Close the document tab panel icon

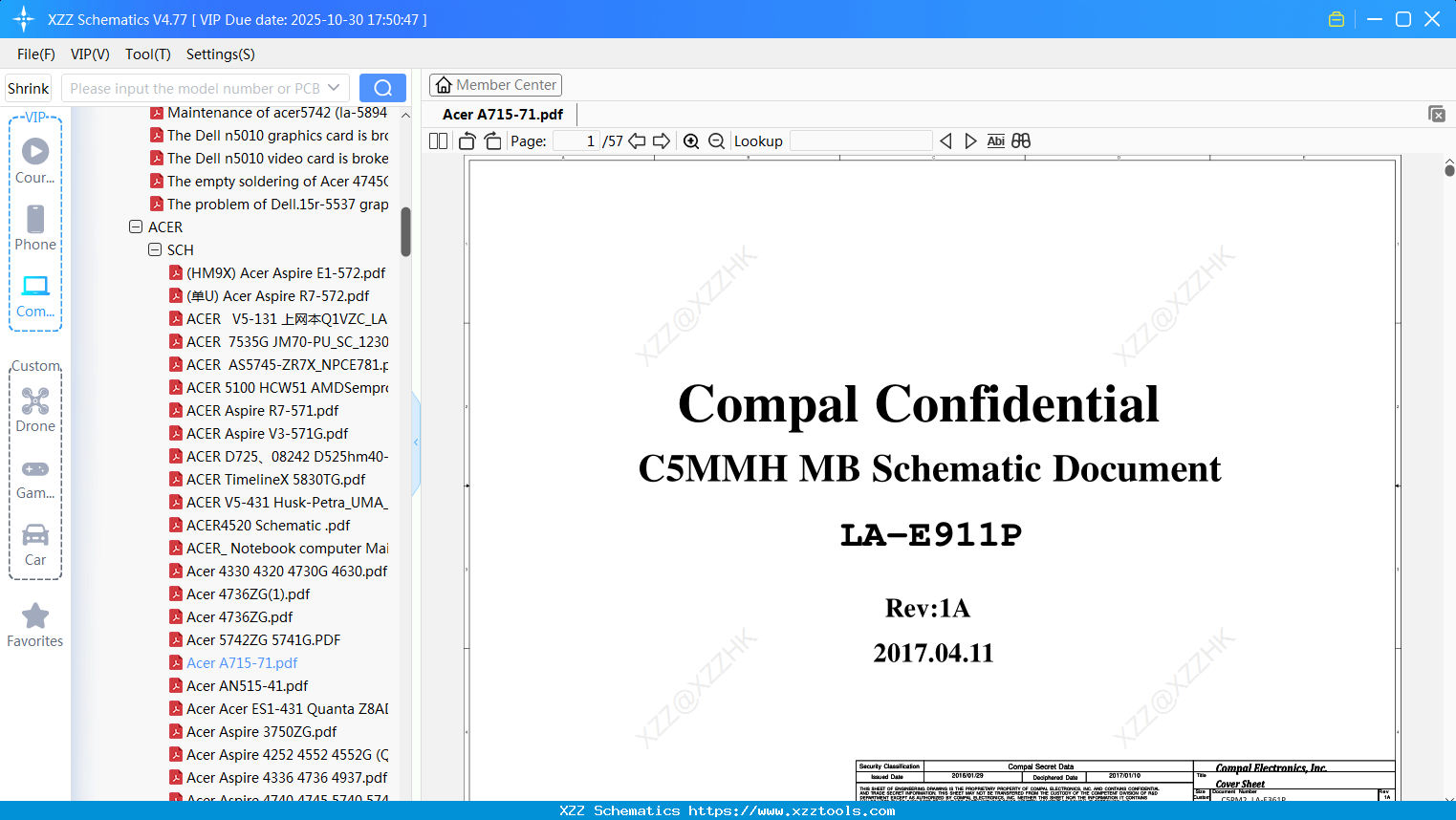pos(1437,114)
